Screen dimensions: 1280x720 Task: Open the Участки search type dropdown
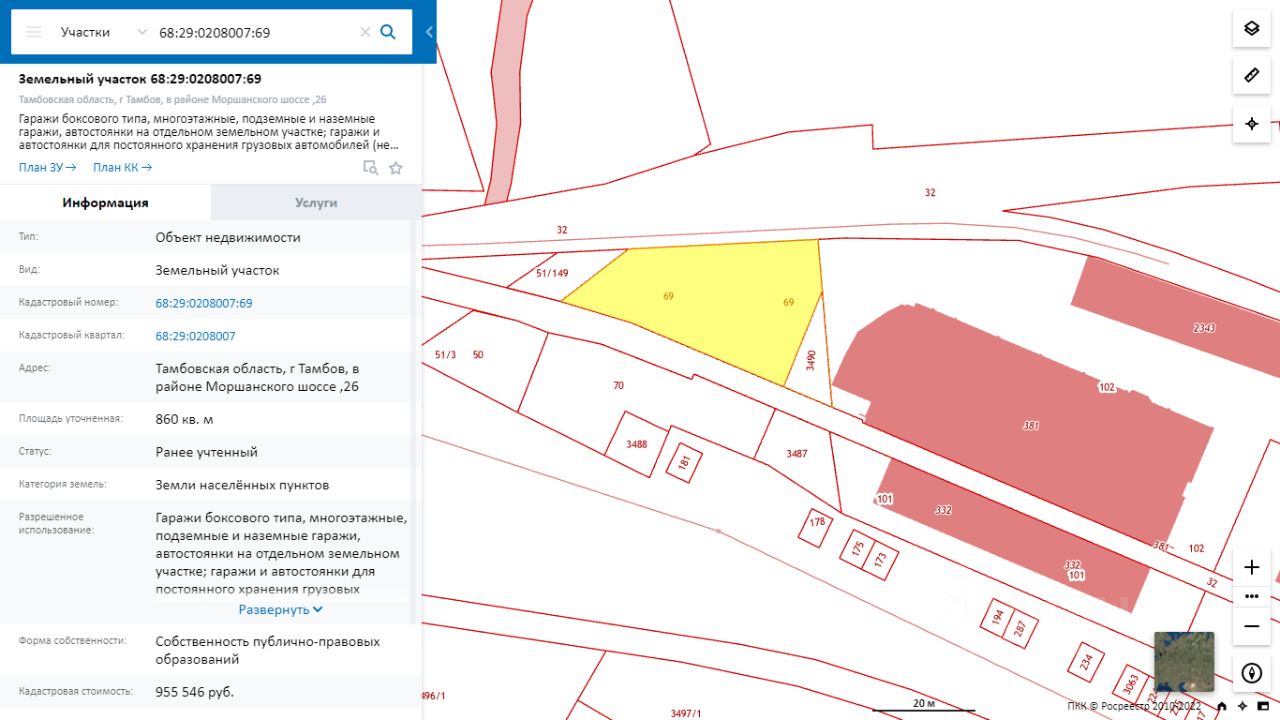coord(104,32)
